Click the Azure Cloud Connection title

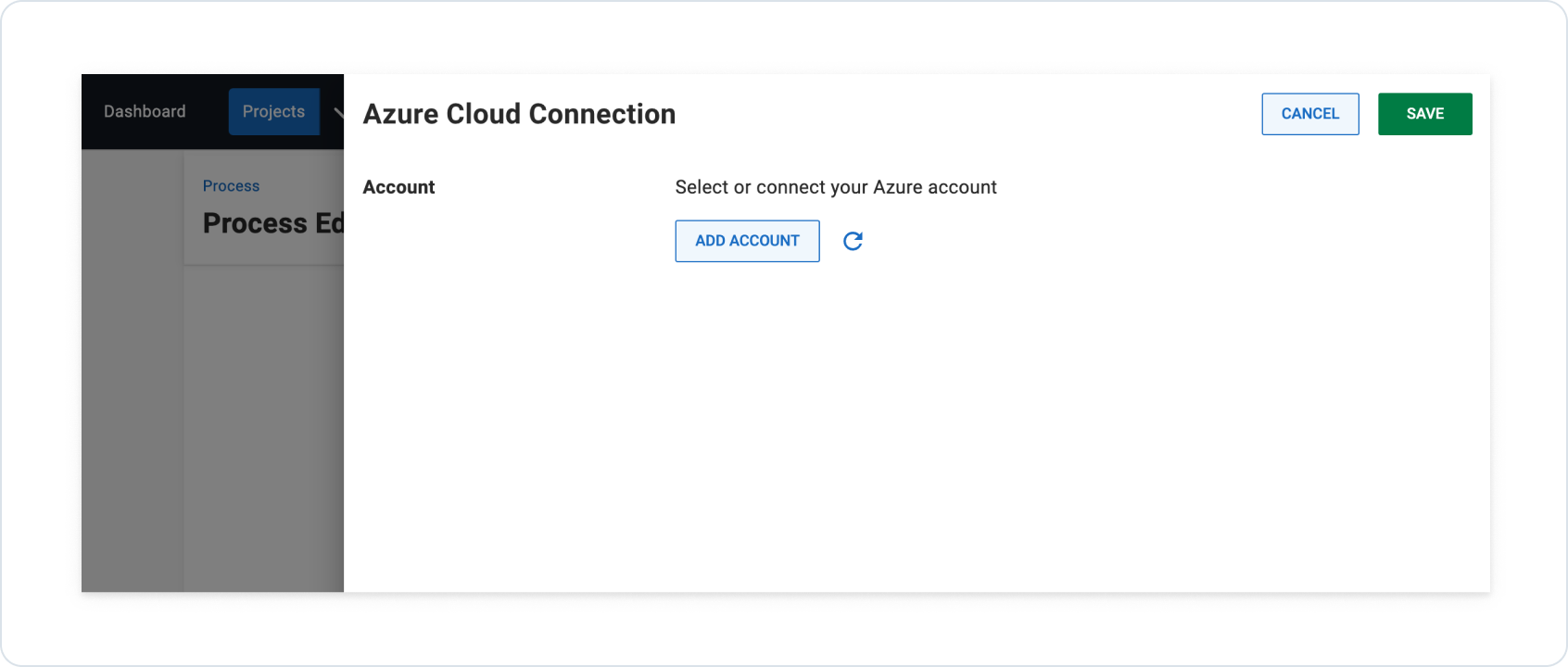pos(519,114)
